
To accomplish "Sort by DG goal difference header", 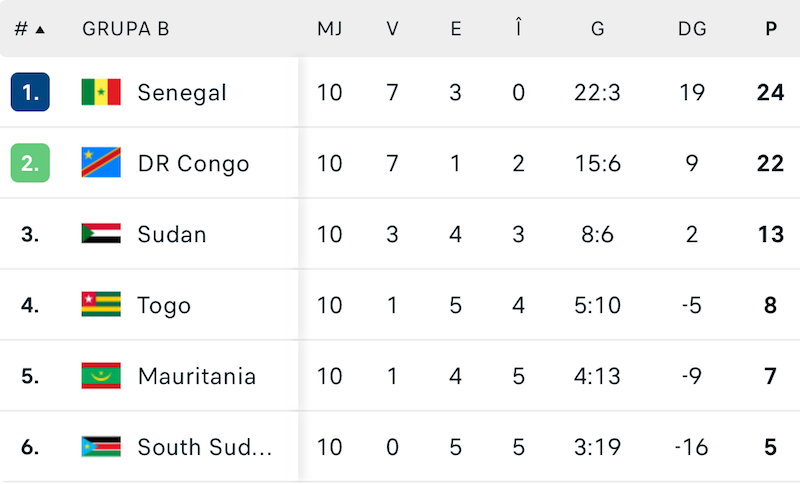I will (x=692, y=29).
